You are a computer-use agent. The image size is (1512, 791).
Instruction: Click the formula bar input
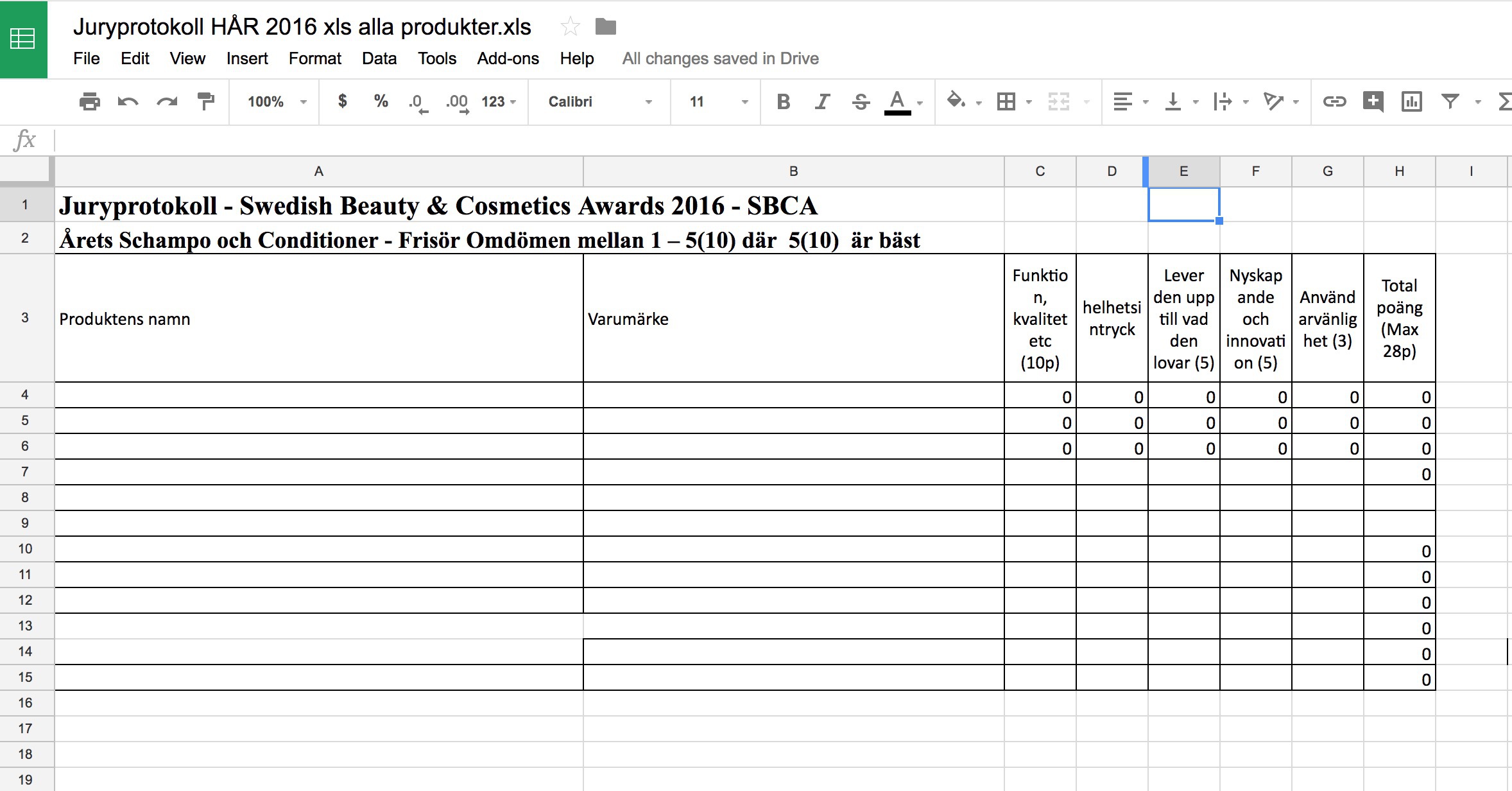(783, 140)
